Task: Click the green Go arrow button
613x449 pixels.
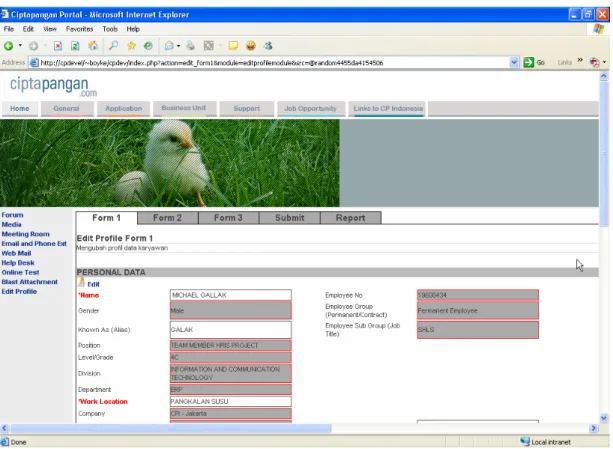Action: 529,63
